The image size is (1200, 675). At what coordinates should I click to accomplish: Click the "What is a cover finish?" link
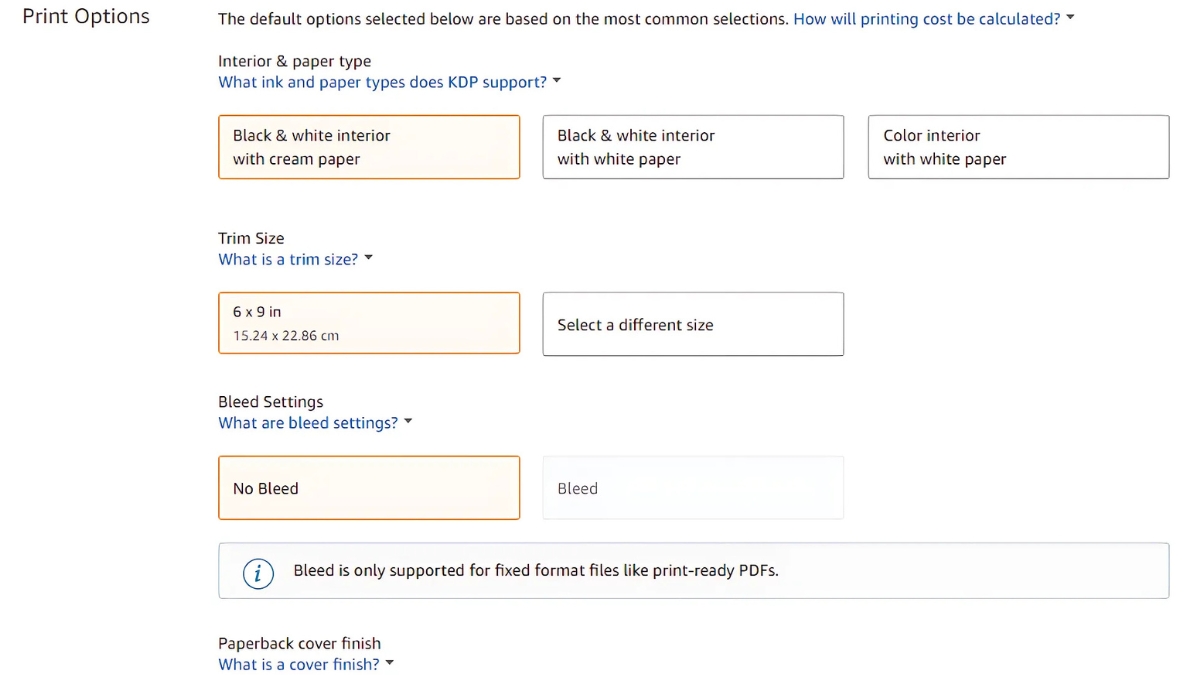coord(299,663)
